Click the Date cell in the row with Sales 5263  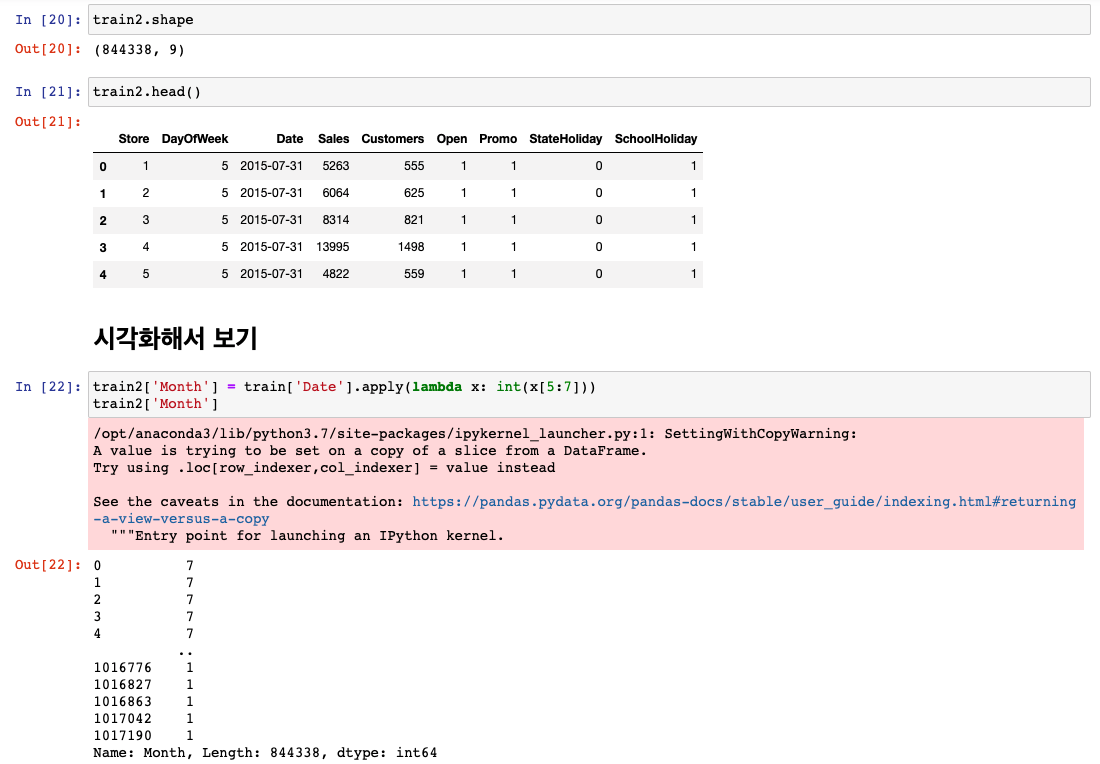point(271,166)
